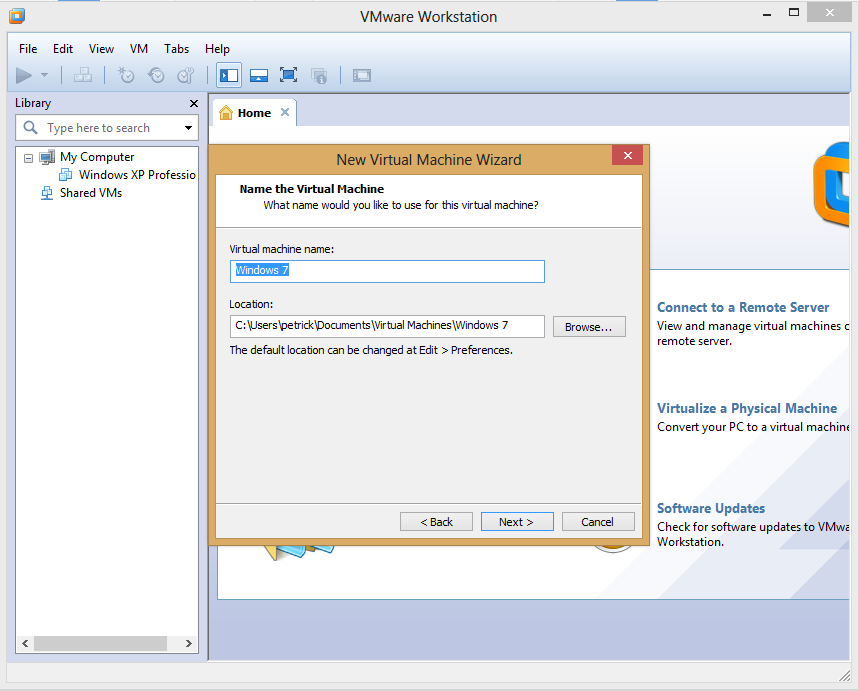Click the Shared VMs icon
This screenshot has width=859, height=691.
click(x=47, y=193)
